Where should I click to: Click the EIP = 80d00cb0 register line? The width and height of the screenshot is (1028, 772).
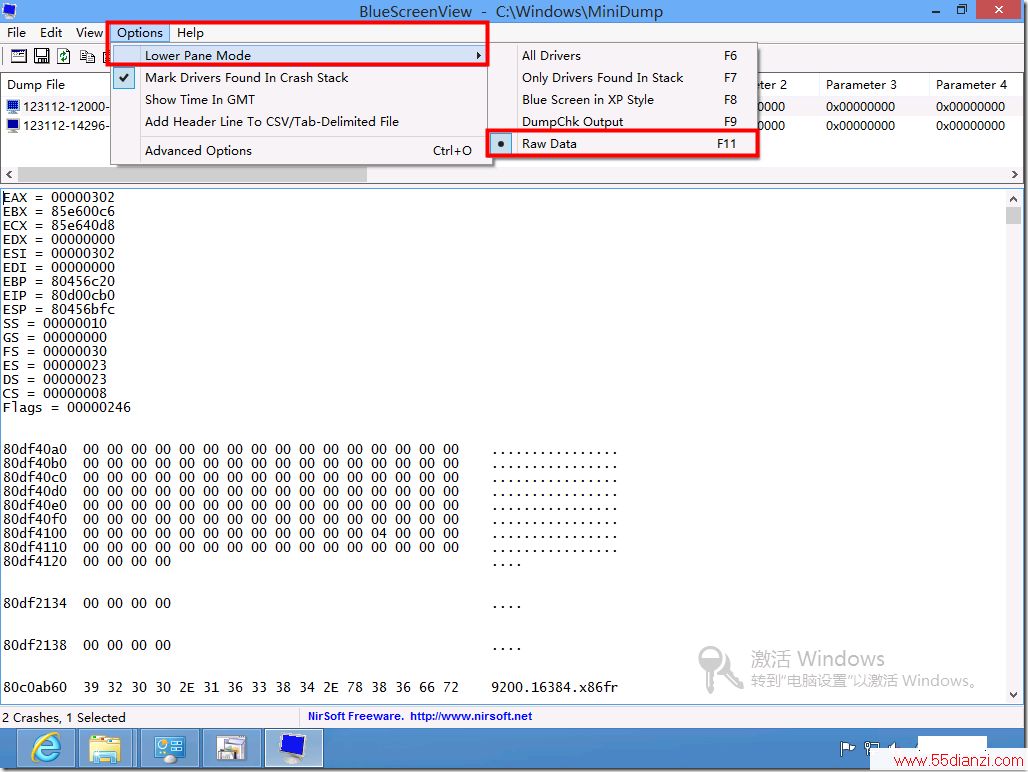[59, 296]
